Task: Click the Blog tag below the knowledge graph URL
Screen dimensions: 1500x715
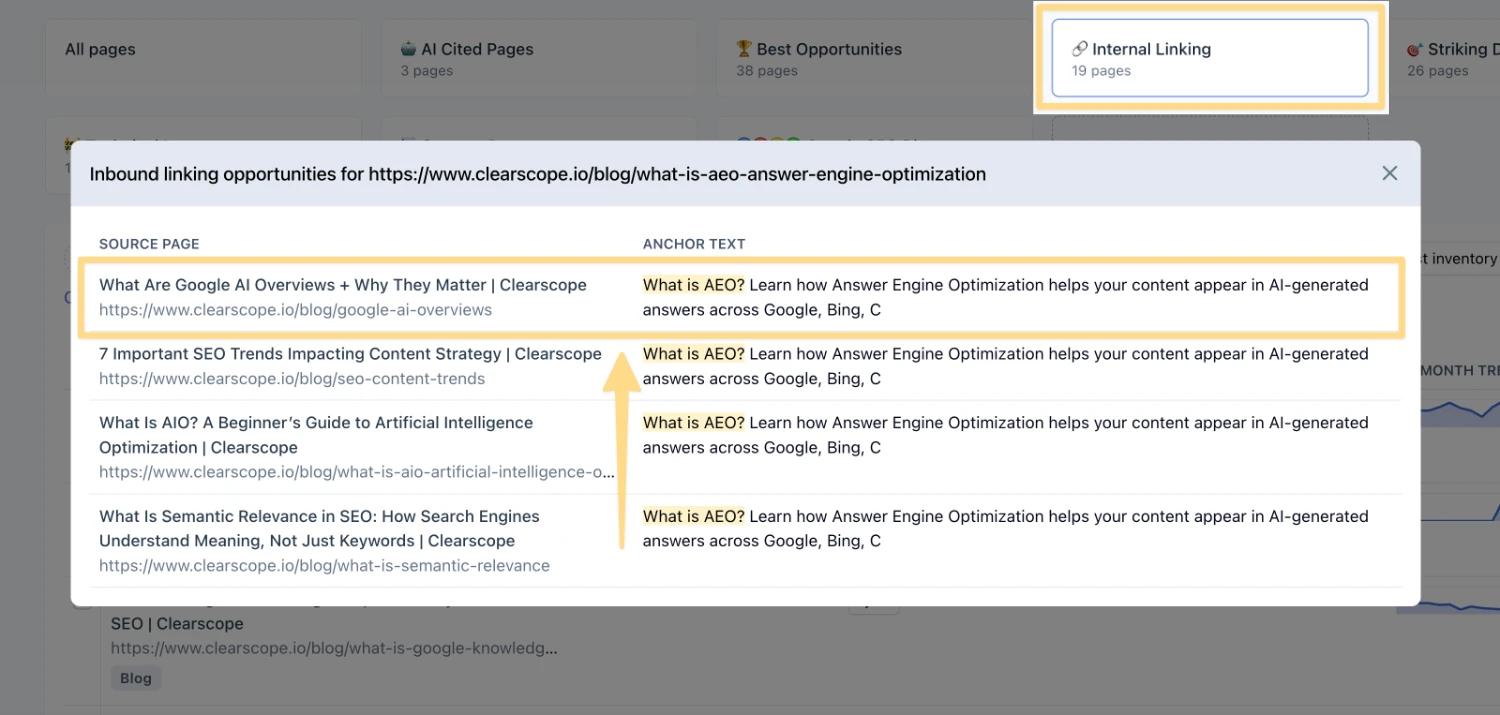Action: point(136,678)
